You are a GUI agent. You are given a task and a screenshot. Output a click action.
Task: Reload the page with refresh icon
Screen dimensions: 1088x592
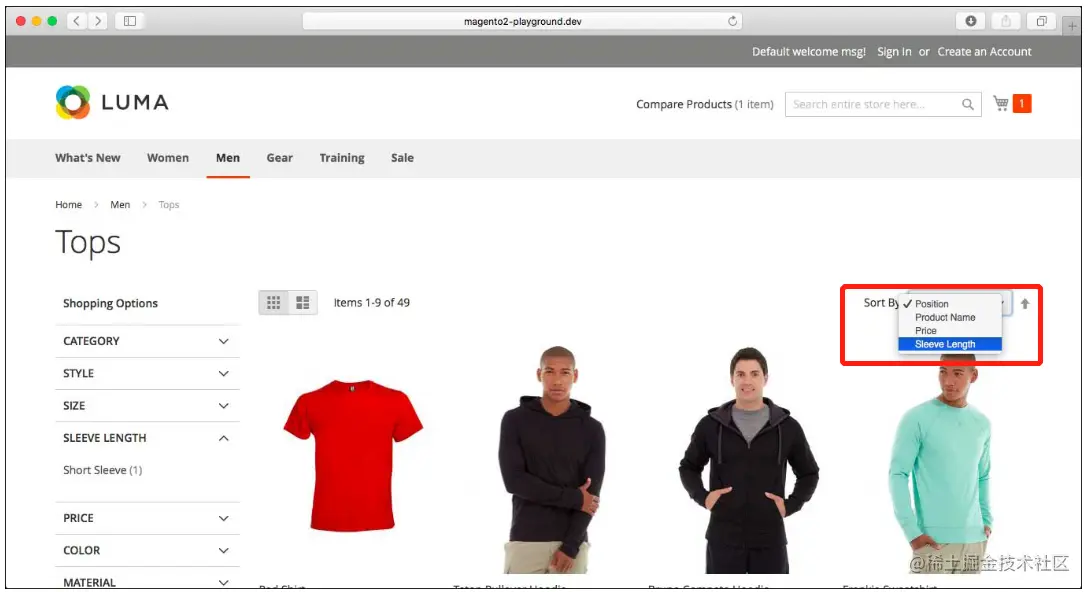click(732, 21)
